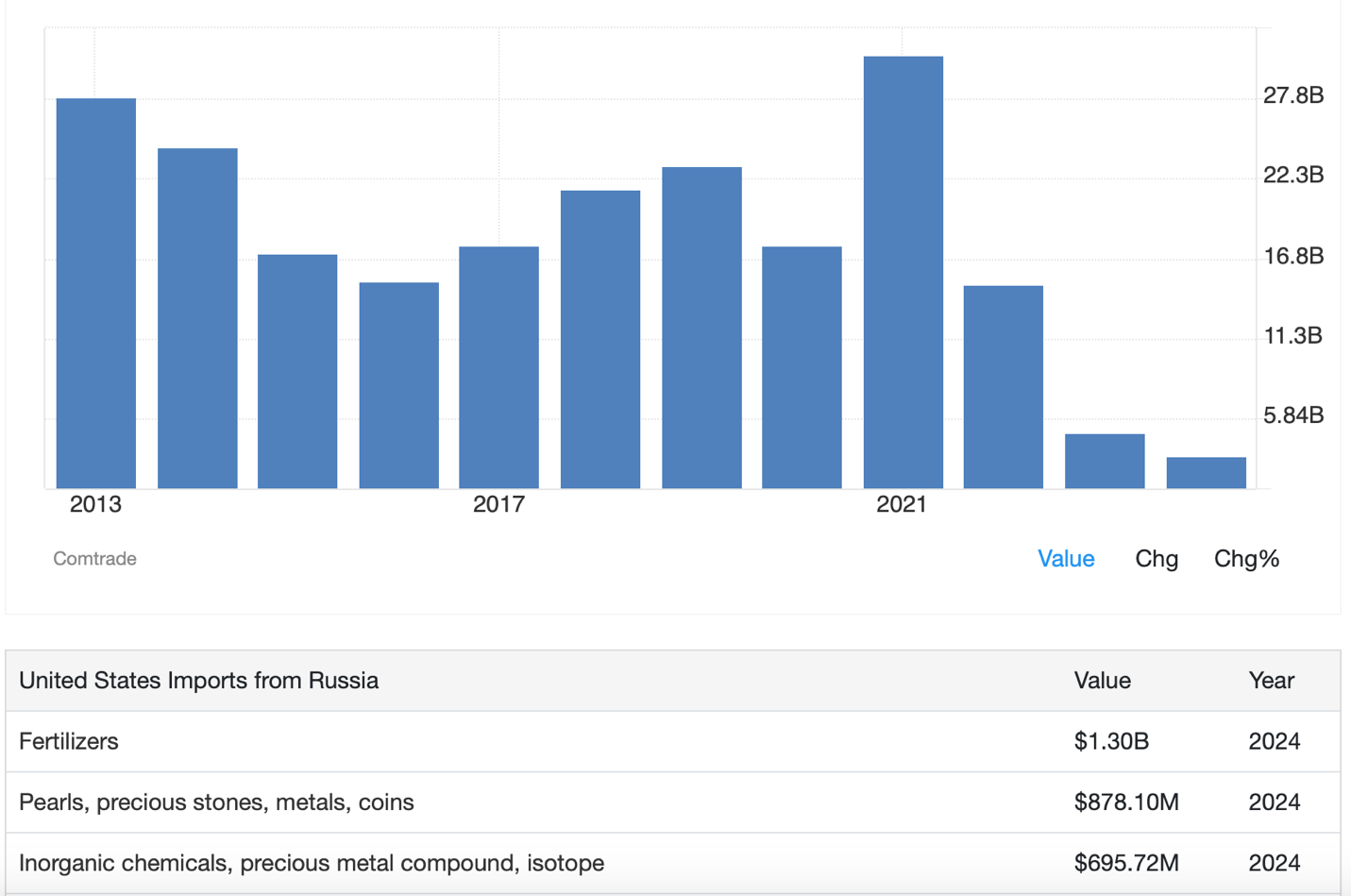1351x896 pixels.
Task: Click the Value column header
Action: [1103, 681]
